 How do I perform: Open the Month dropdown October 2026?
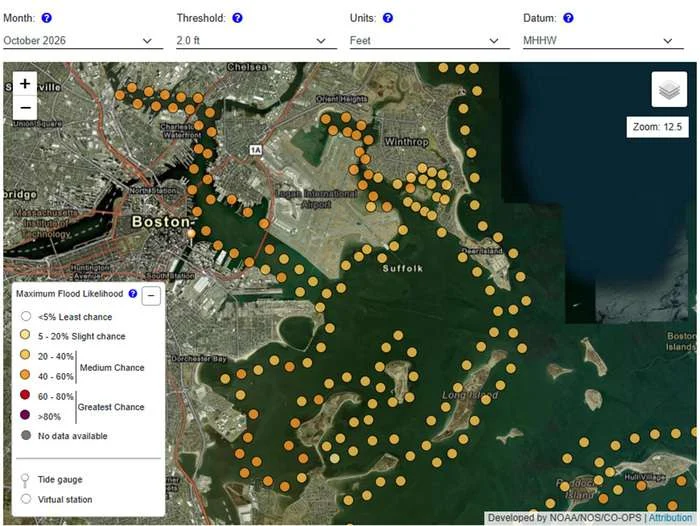tap(83, 41)
